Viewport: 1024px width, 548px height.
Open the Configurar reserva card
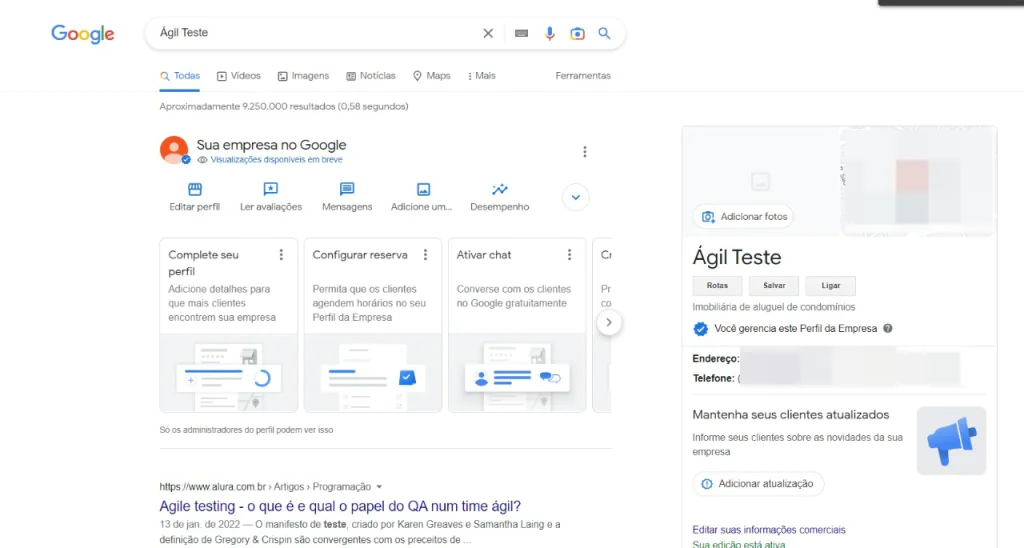coord(373,325)
